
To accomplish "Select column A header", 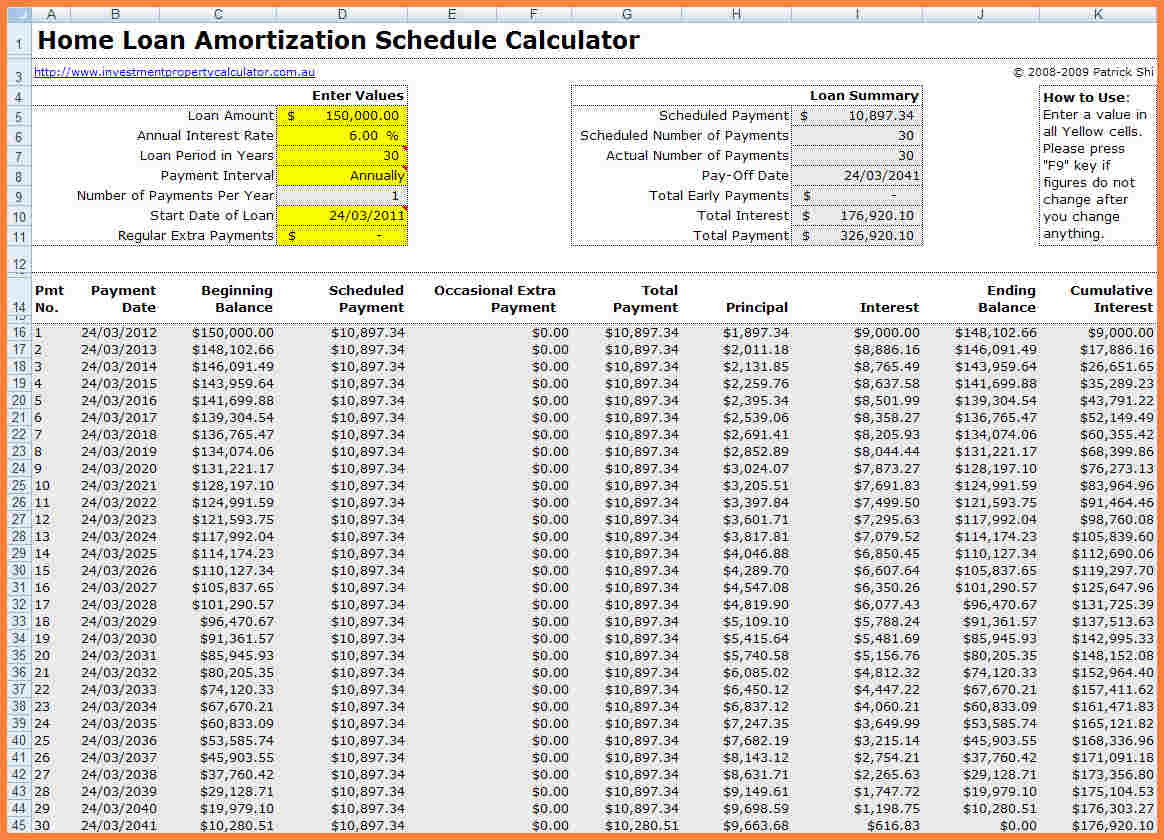I will [50, 14].
